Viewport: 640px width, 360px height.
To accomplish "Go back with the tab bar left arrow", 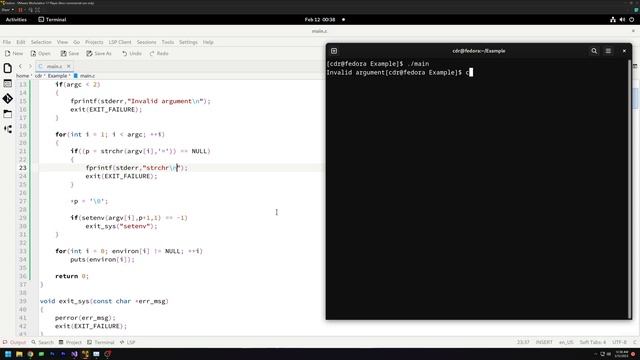I will click(20, 66).
